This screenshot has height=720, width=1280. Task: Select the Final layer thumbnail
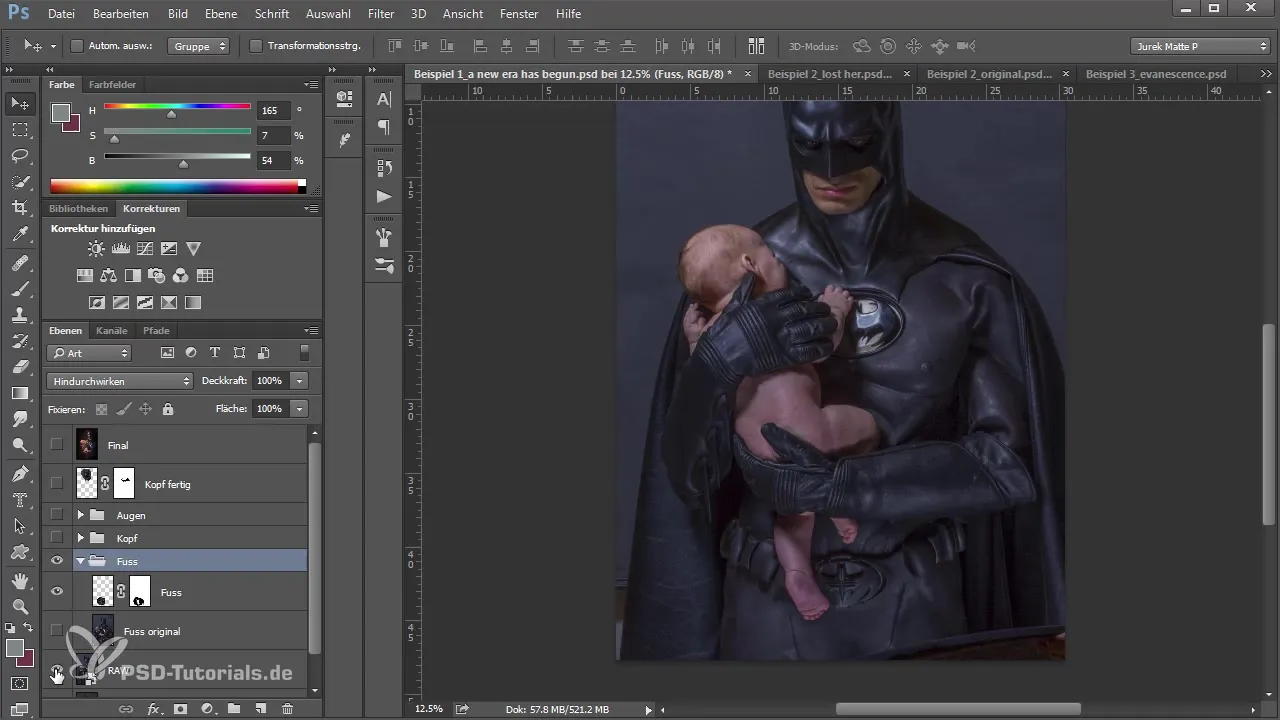point(87,444)
